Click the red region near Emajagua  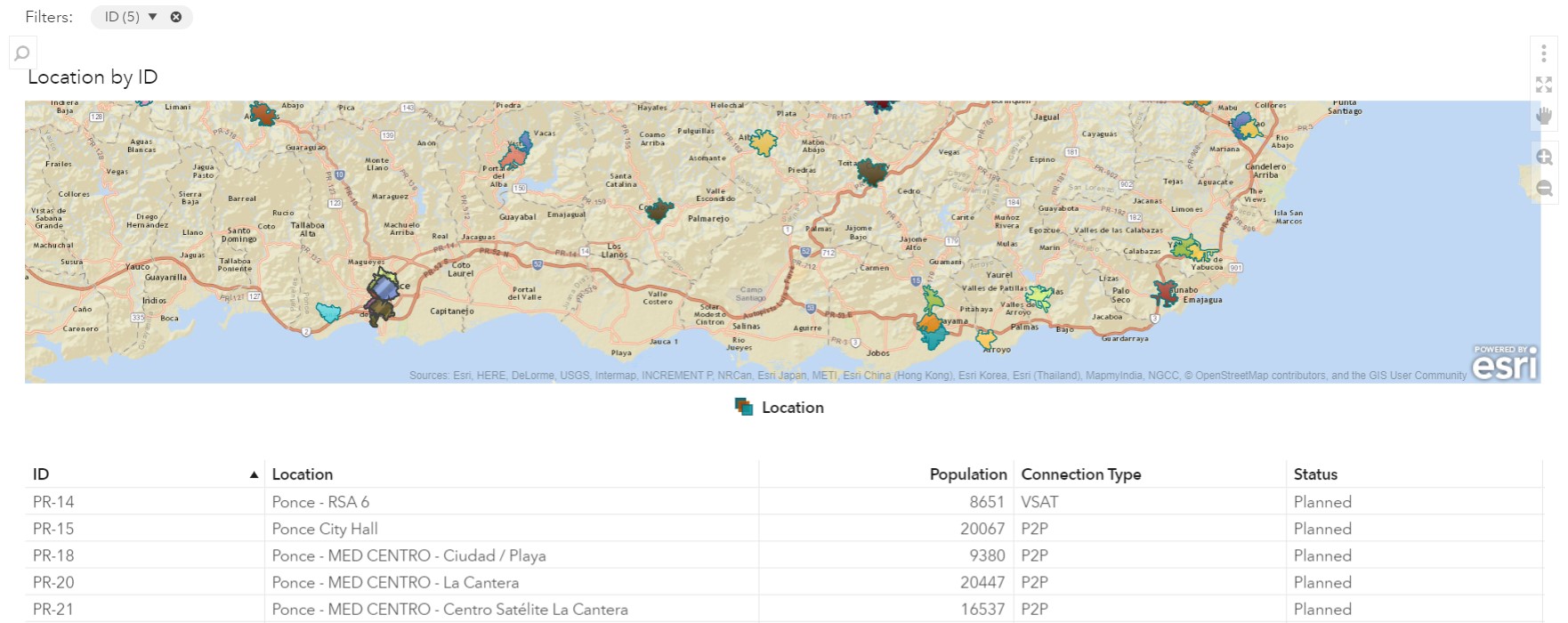(1165, 292)
